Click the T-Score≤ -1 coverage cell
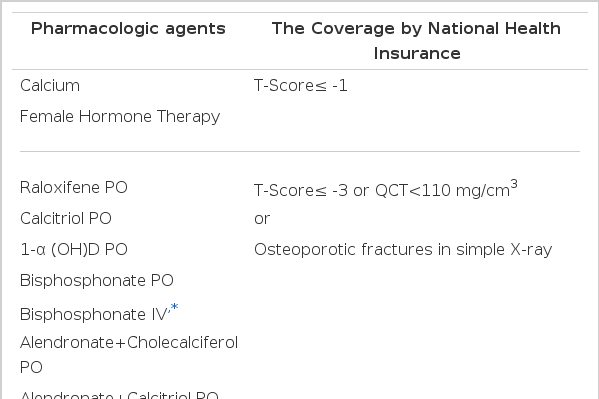Screen dimensions: 599x399 tap(301, 86)
